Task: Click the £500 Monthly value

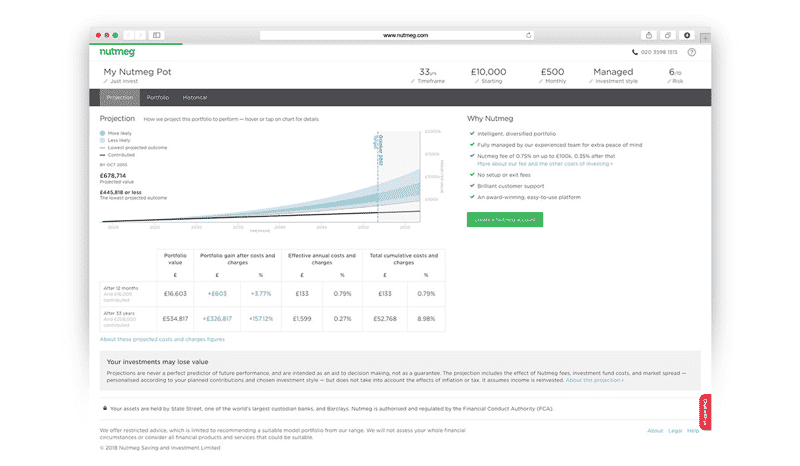Action: 553,72
